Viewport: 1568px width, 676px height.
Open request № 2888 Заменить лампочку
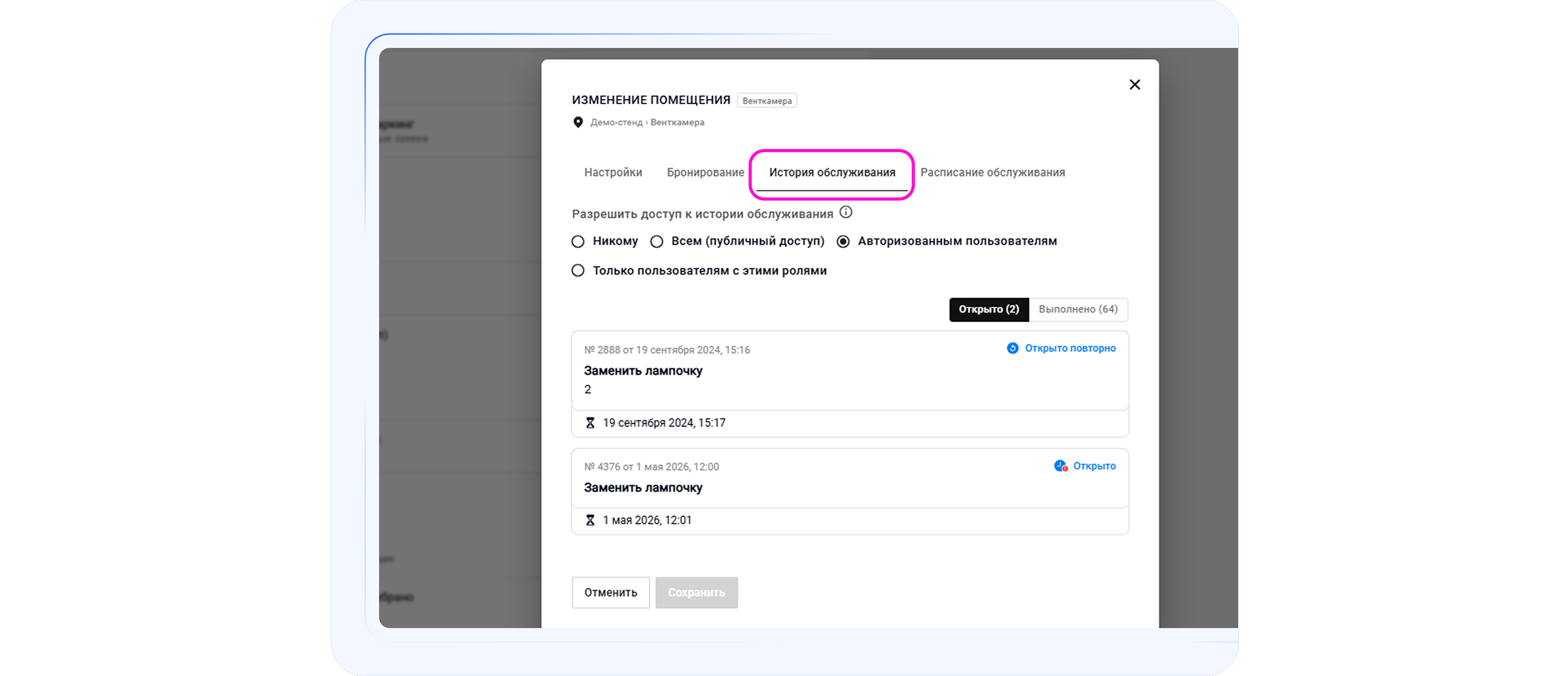(850, 371)
